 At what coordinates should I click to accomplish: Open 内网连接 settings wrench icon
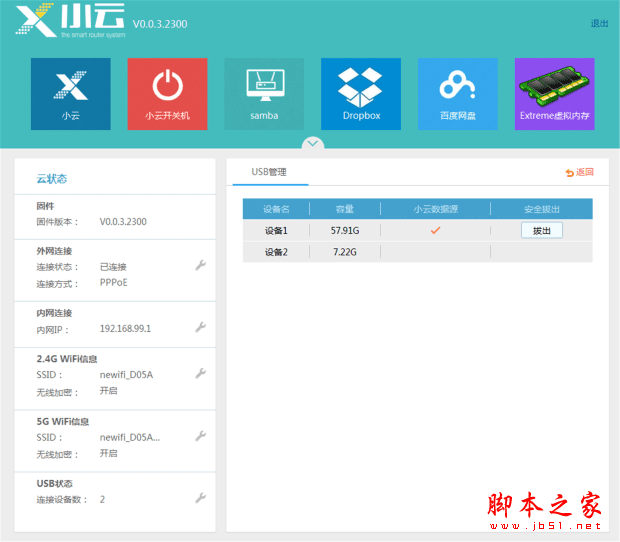[200, 327]
